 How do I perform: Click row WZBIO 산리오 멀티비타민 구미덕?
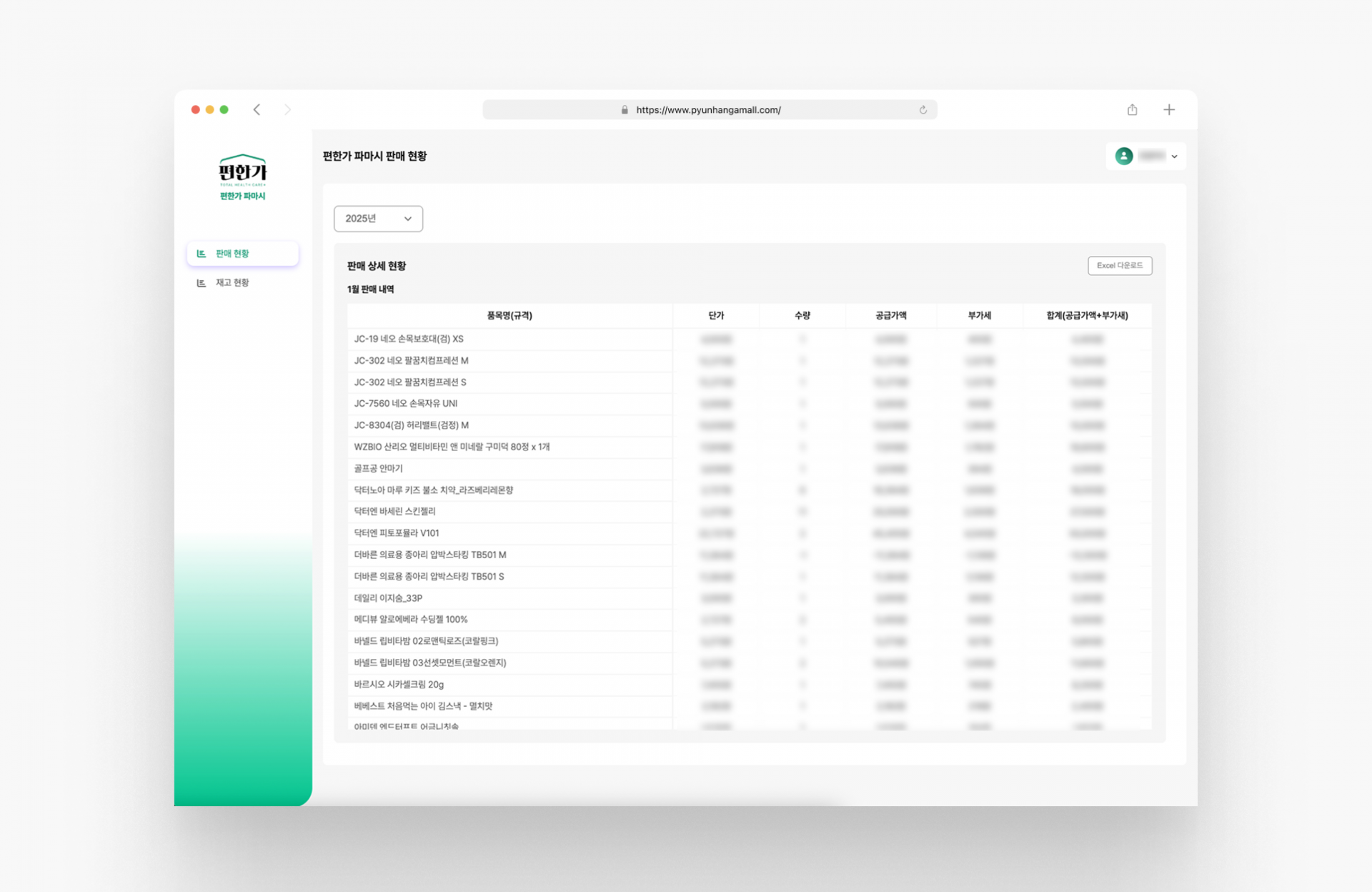pyautogui.click(x=749, y=447)
